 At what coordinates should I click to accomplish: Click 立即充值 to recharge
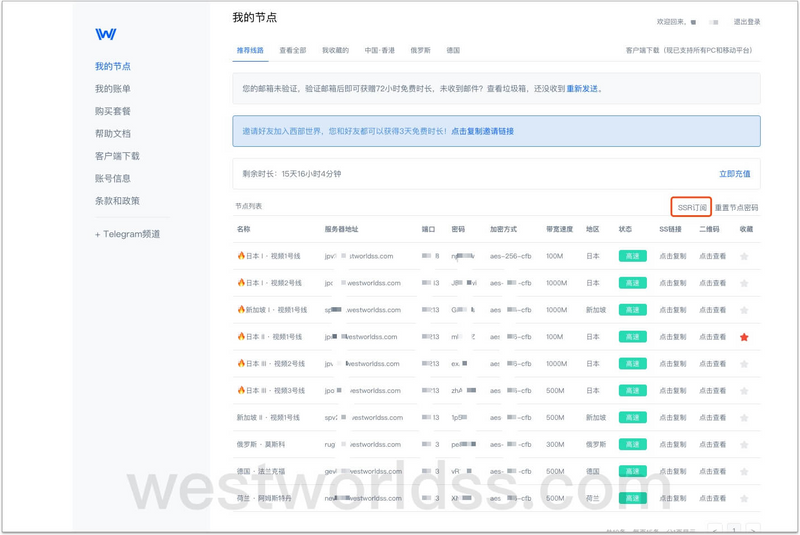735,174
